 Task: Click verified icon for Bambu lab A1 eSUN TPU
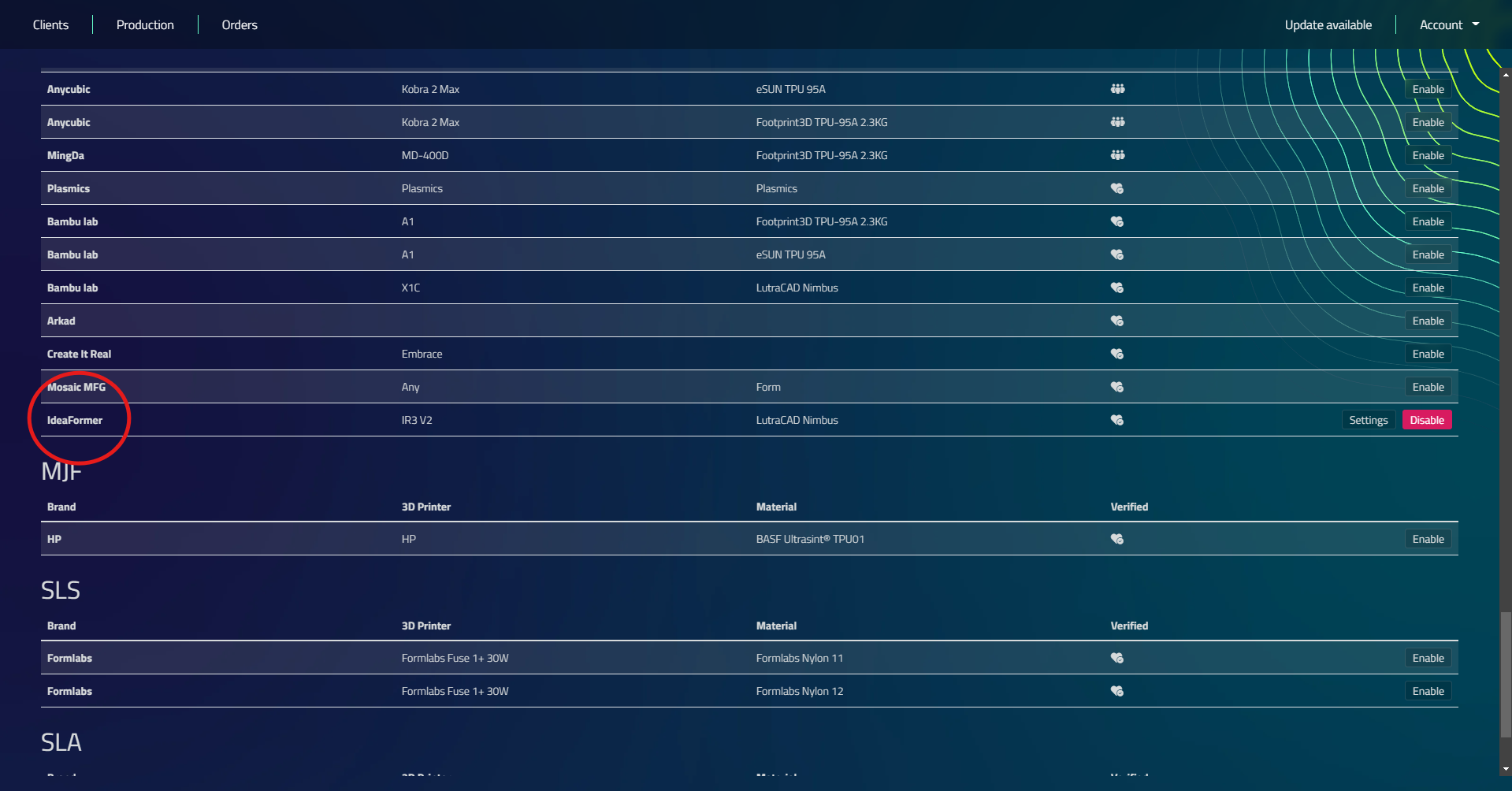coord(1116,254)
